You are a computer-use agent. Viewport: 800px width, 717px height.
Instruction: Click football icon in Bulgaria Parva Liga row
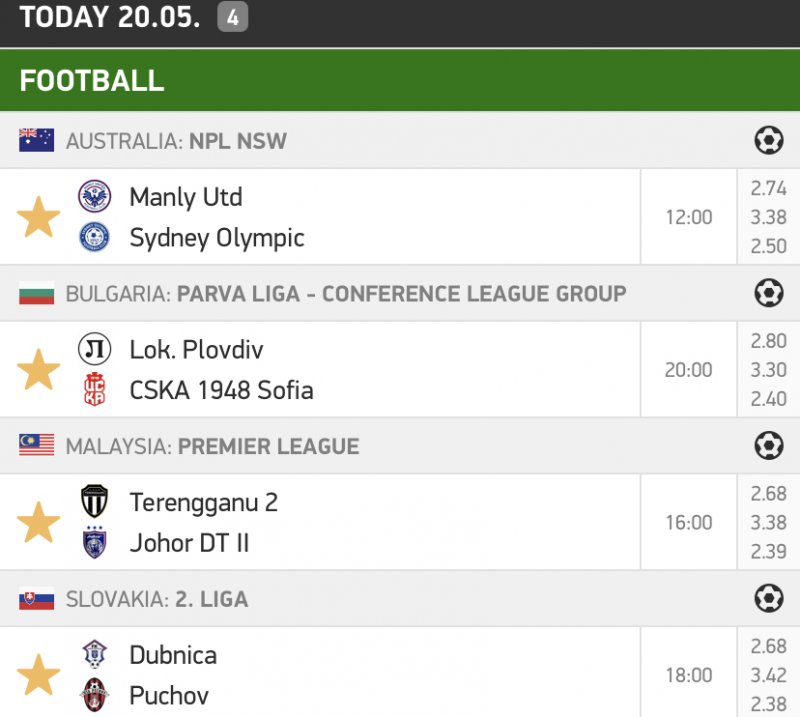[x=768, y=294]
